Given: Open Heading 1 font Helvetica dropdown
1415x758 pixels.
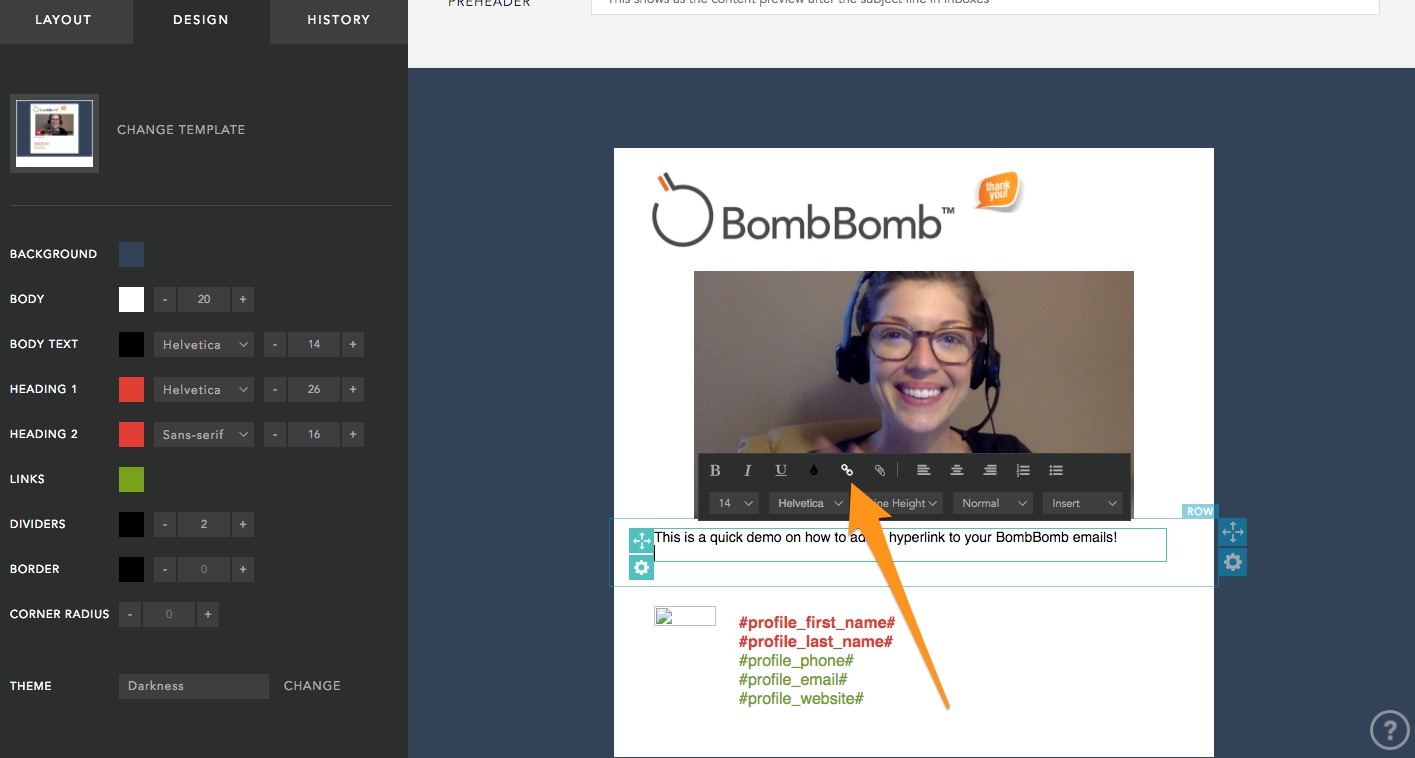Looking at the screenshot, I should click(204, 389).
